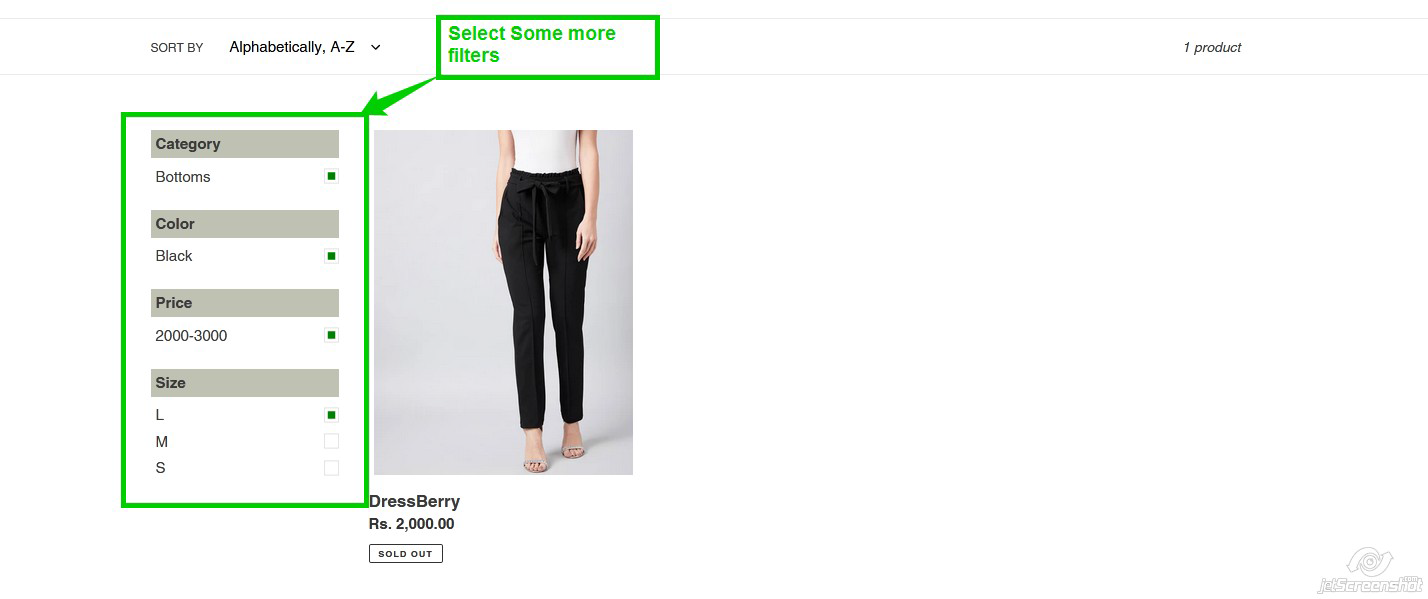Open the DressBerry product title link
This screenshot has width=1428, height=599.
click(x=414, y=501)
